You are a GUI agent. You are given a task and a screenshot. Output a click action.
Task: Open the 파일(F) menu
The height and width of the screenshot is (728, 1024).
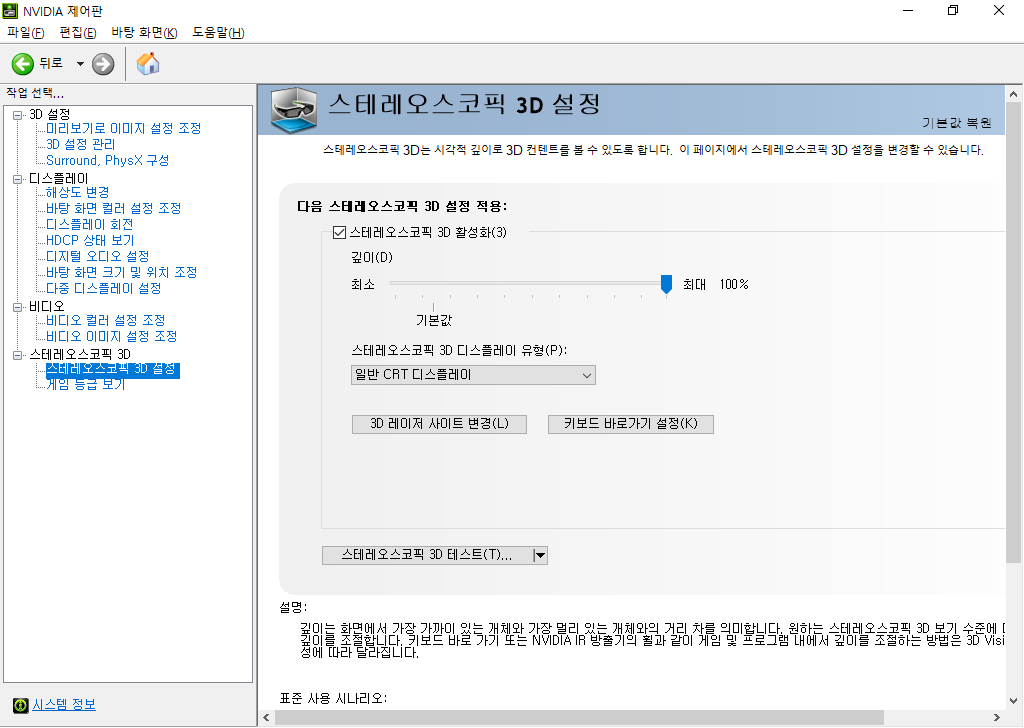(25, 33)
